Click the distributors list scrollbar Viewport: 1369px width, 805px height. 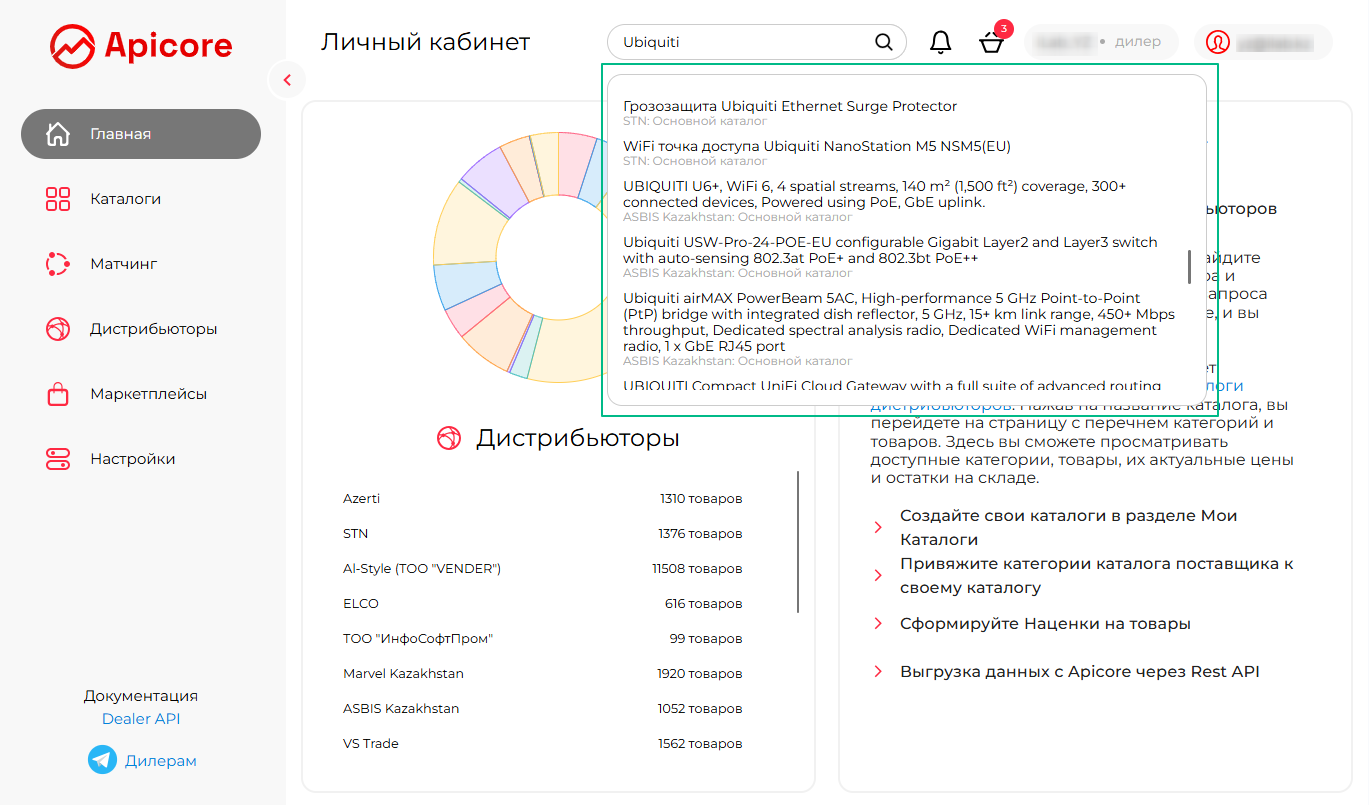tap(798, 541)
